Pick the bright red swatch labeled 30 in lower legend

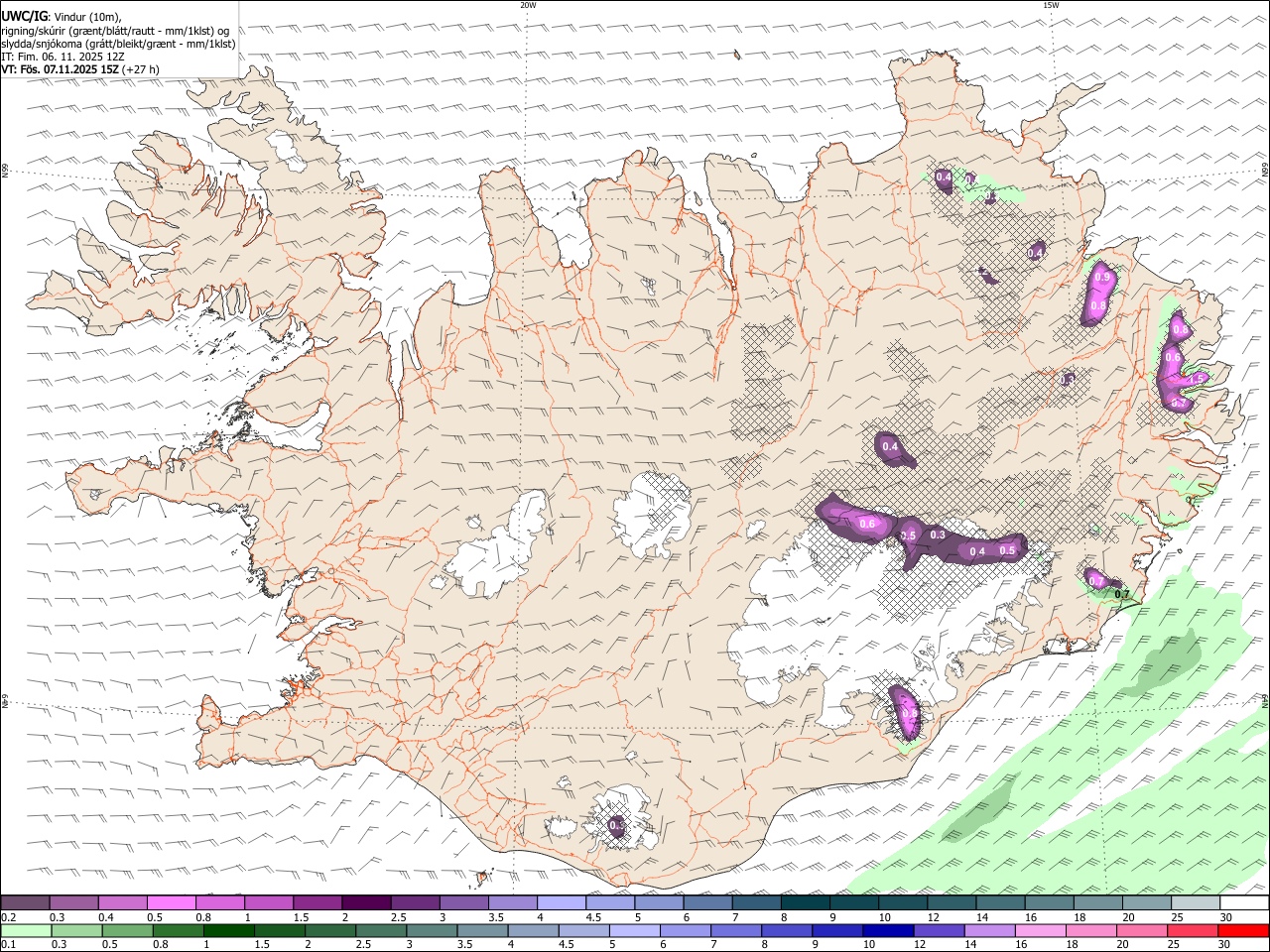[x=1242, y=930]
